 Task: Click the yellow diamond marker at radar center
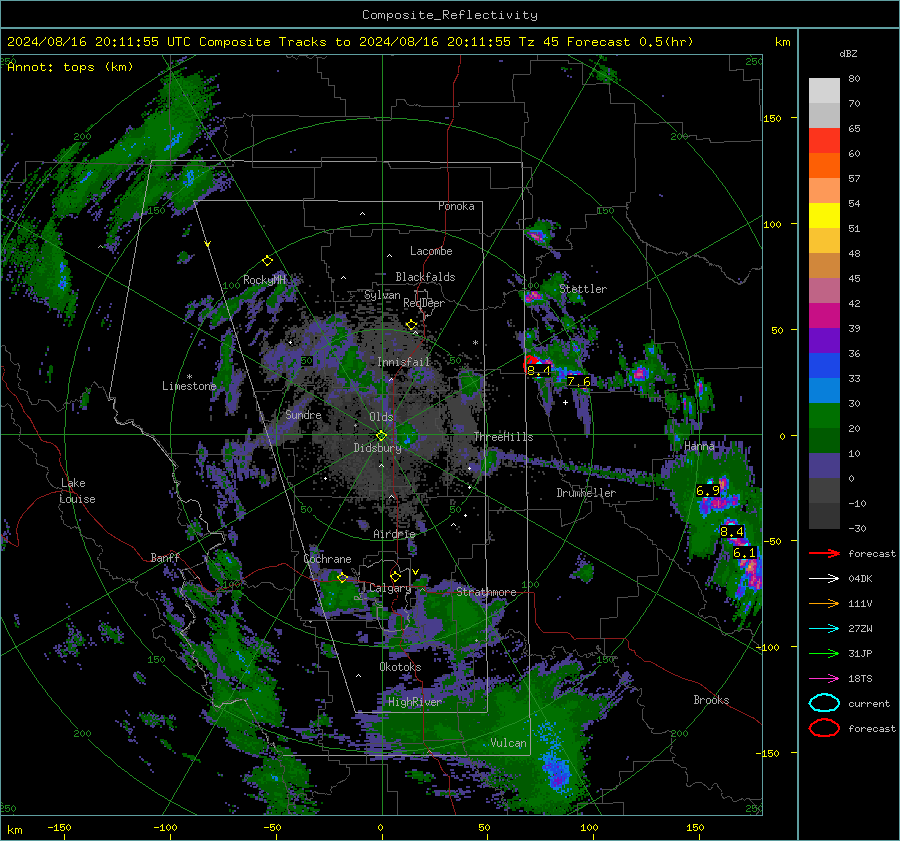coord(381,436)
